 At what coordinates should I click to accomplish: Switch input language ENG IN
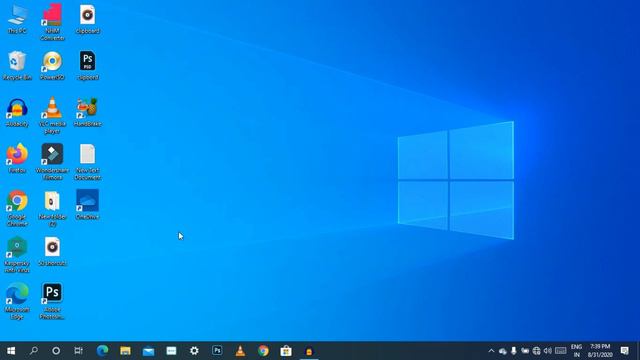tap(576, 351)
